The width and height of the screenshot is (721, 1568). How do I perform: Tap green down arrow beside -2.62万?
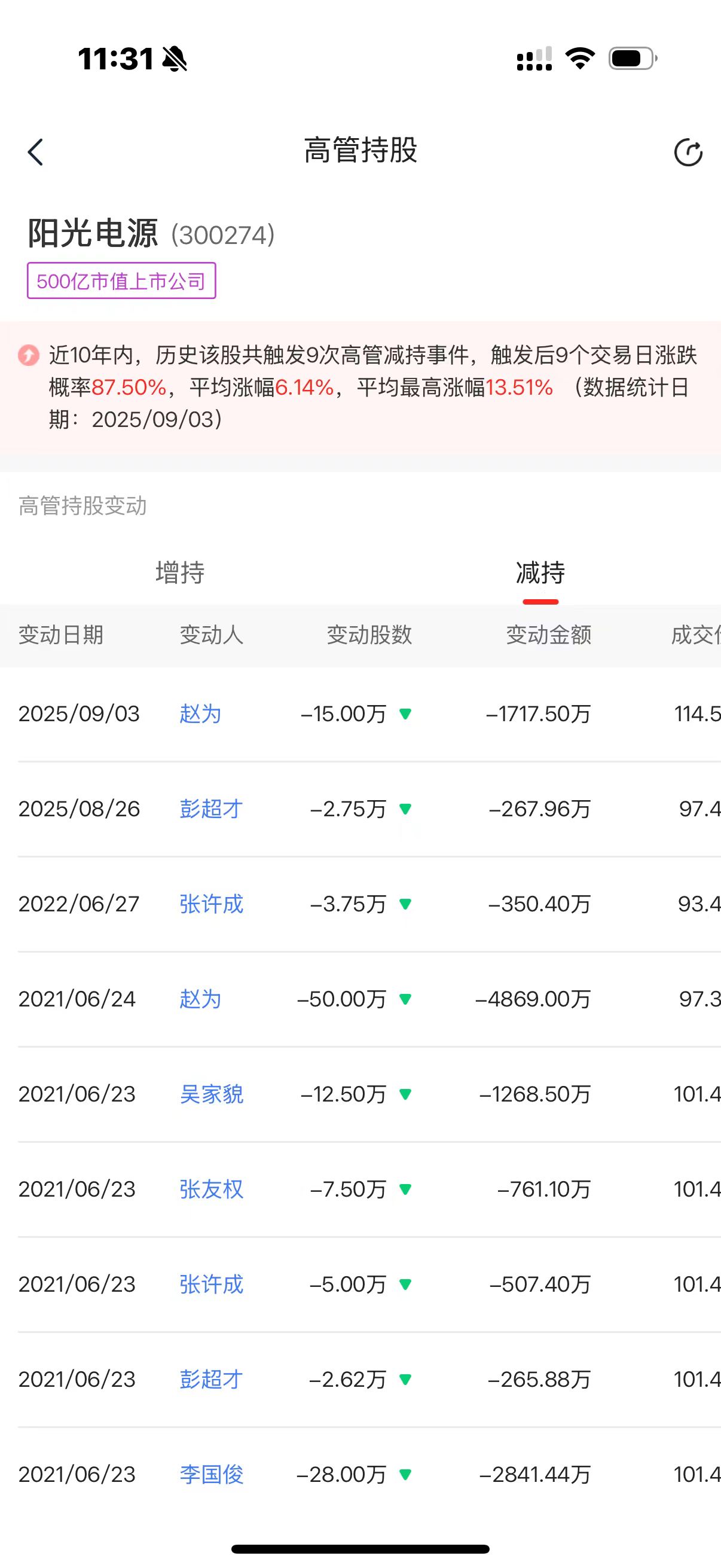click(x=405, y=1378)
